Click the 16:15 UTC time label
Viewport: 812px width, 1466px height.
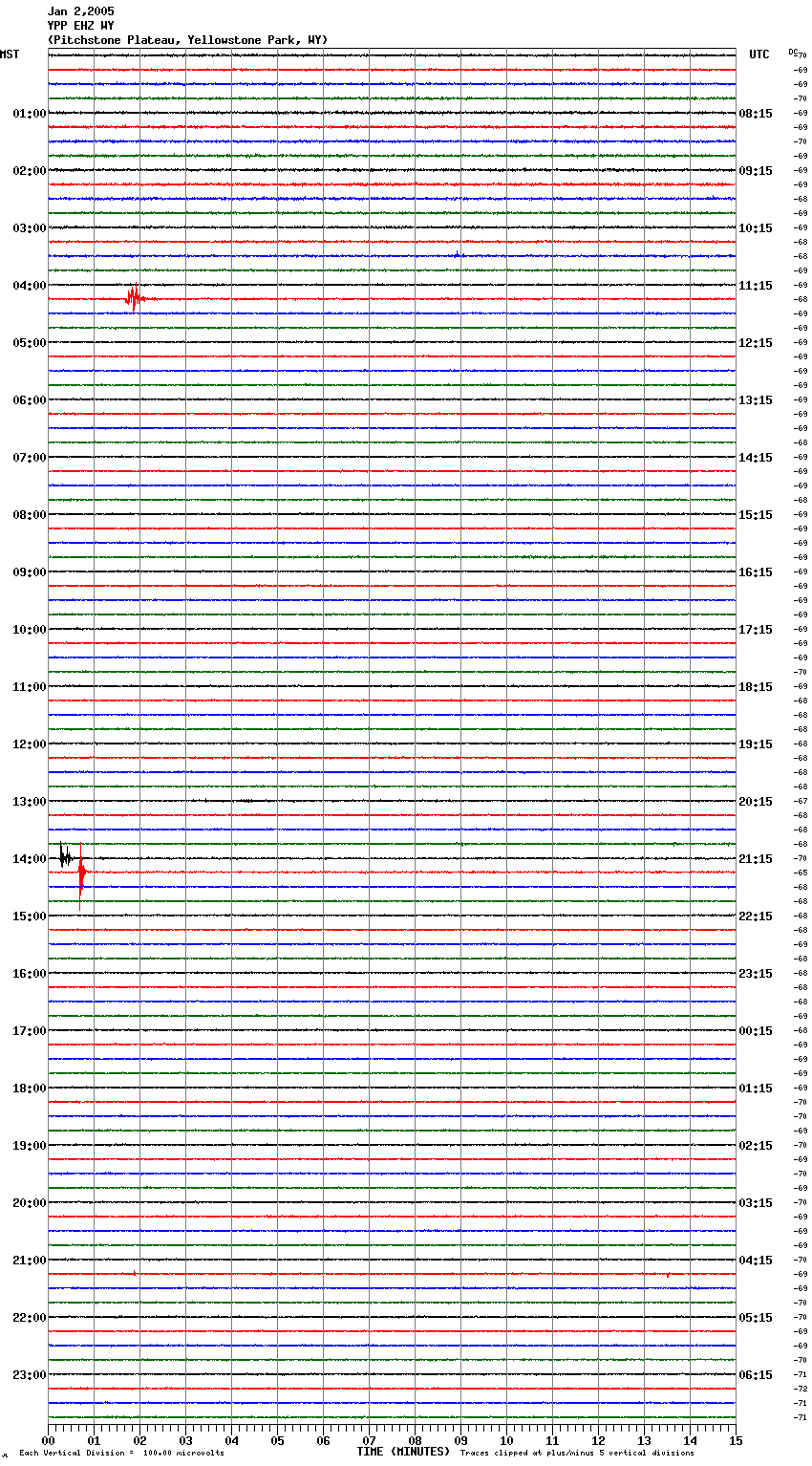pos(756,572)
